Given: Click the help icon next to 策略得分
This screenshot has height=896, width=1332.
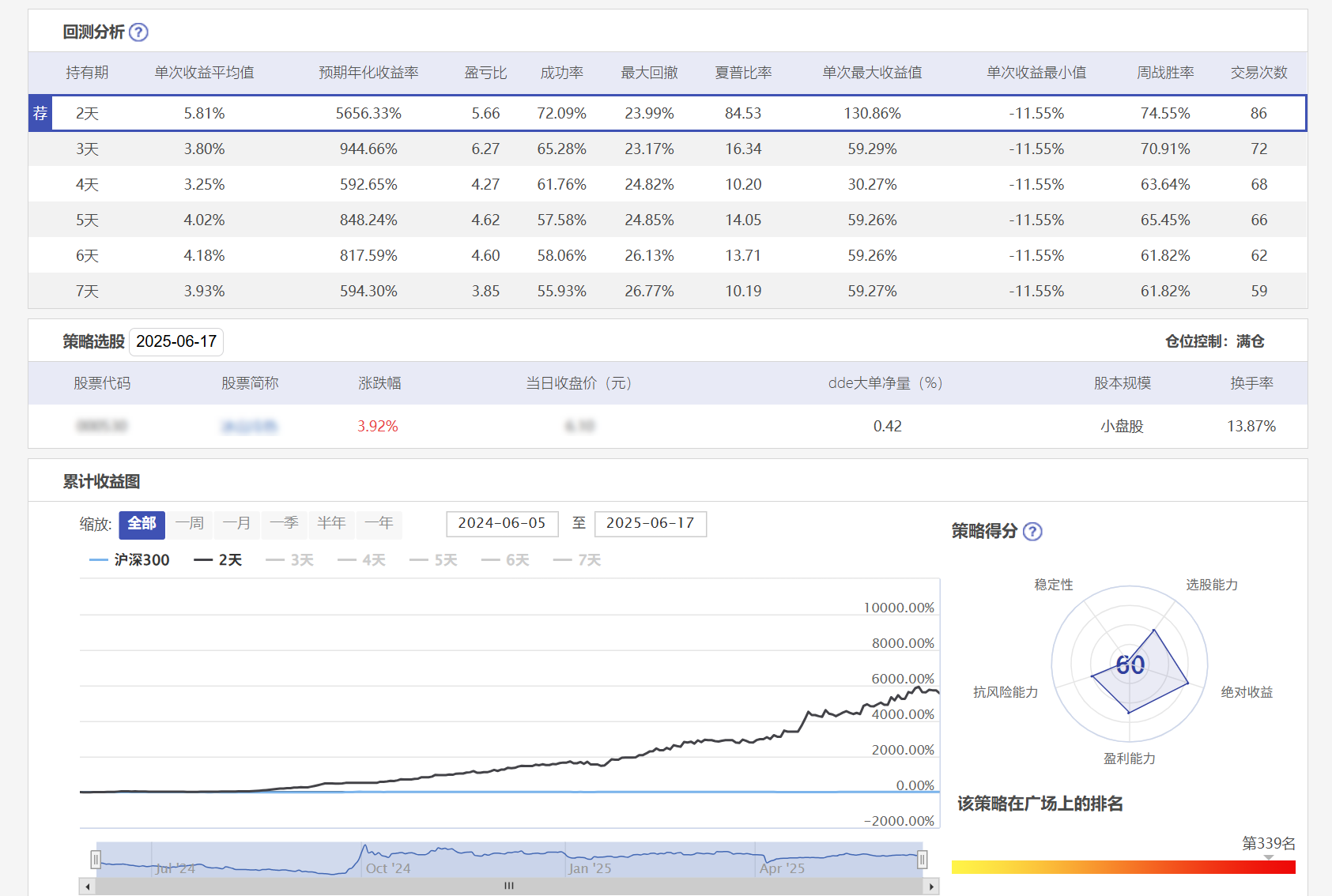Looking at the screenshot, I should [1032, 532].
